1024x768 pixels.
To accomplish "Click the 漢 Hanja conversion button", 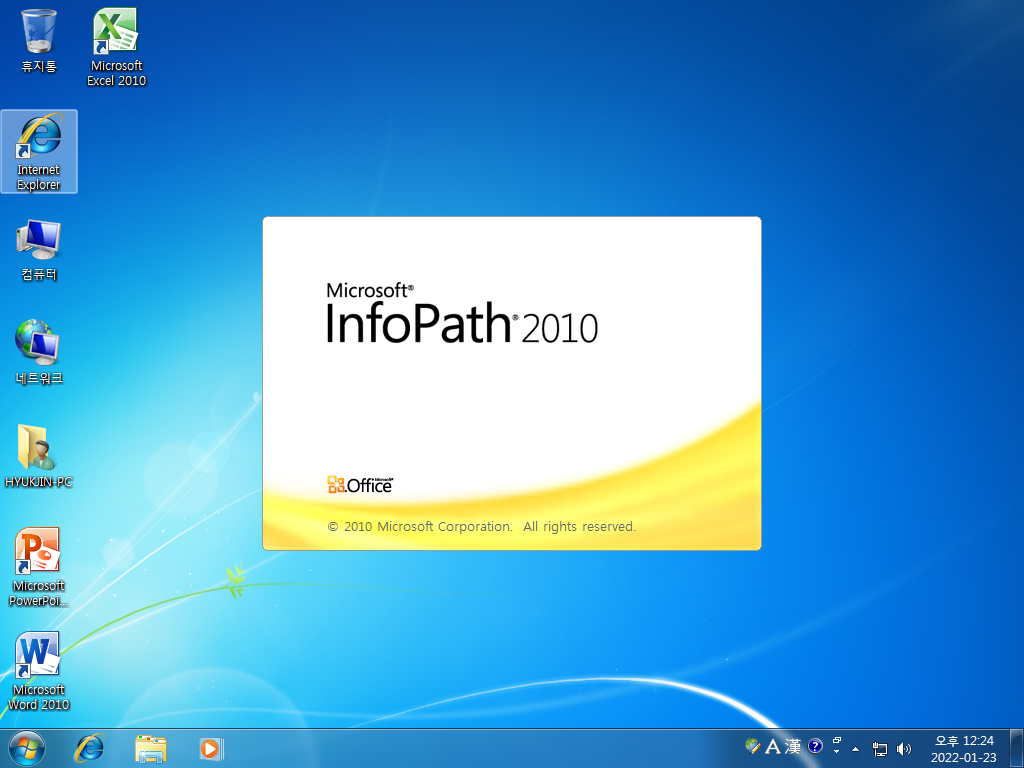I will point(793,746).
